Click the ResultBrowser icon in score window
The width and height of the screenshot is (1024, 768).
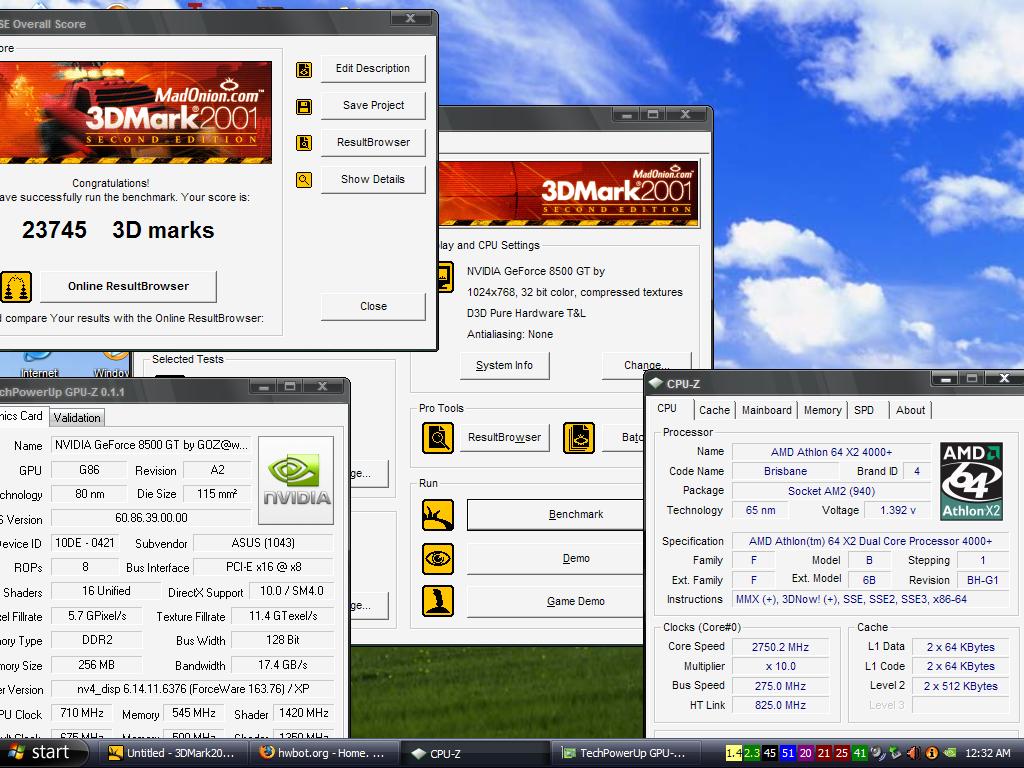(304, 143)
